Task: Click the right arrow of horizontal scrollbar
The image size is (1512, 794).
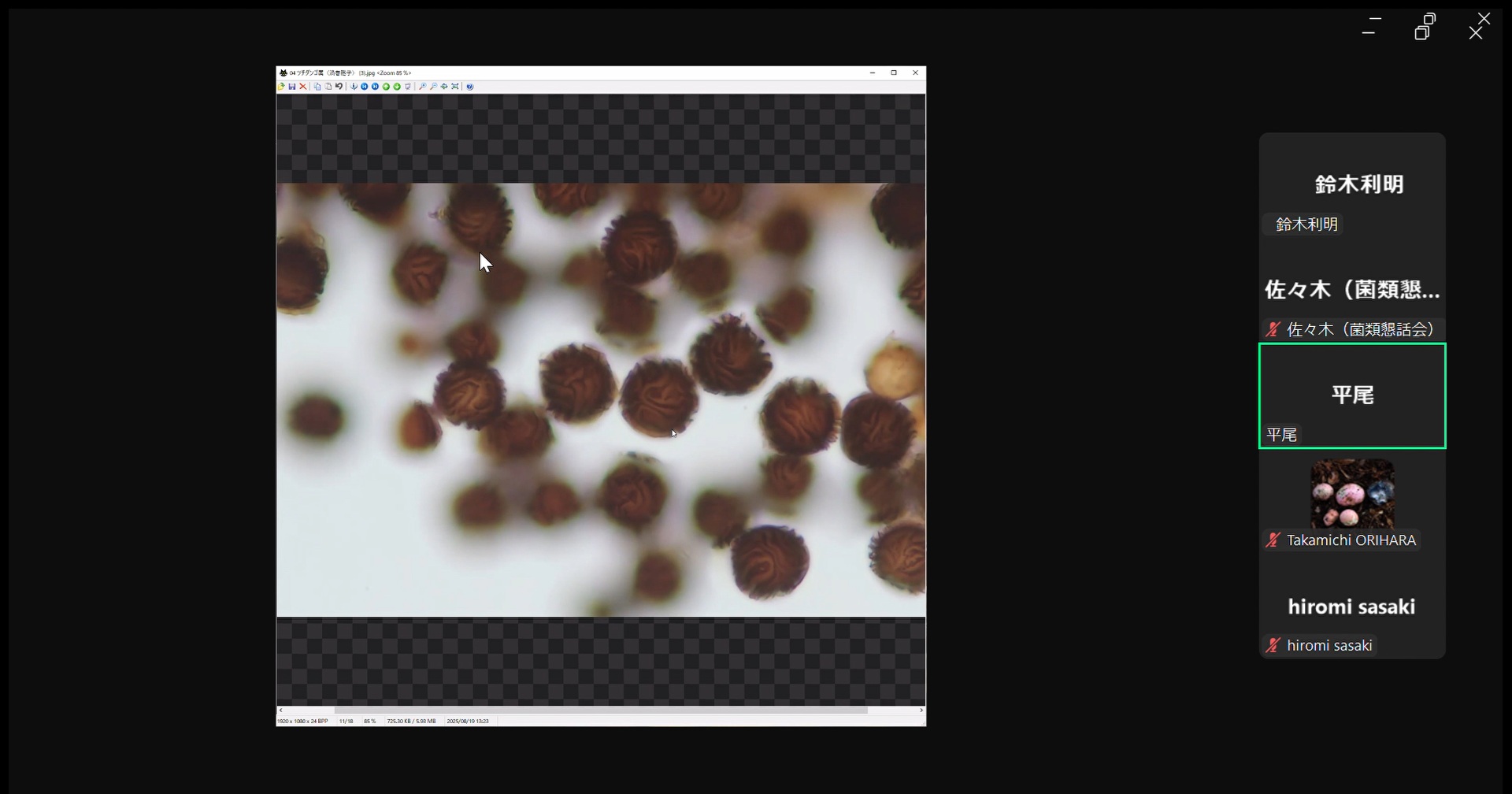Action: [x=921, y=711]
